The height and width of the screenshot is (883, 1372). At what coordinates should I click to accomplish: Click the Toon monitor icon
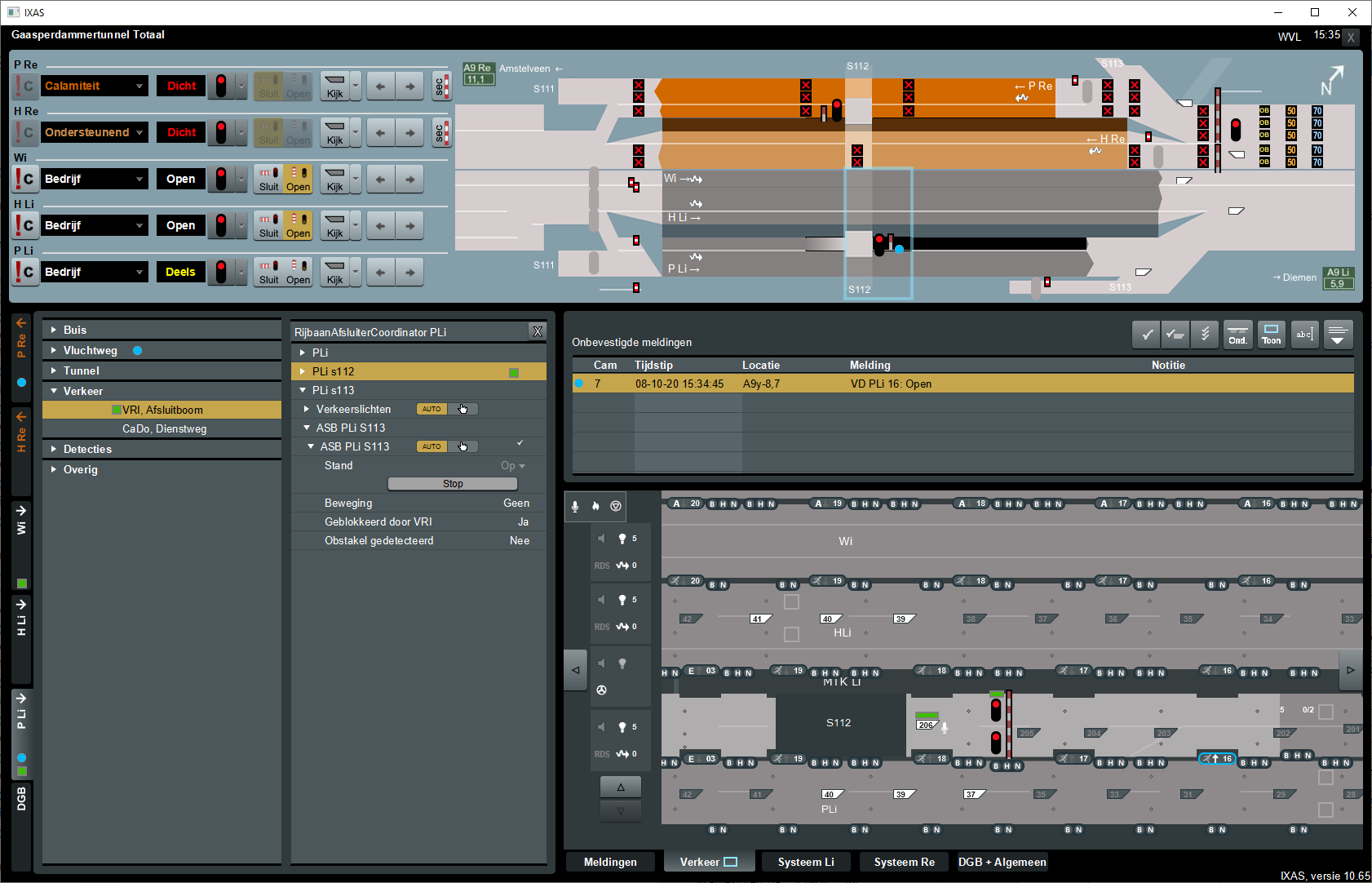pos(1271,334)
